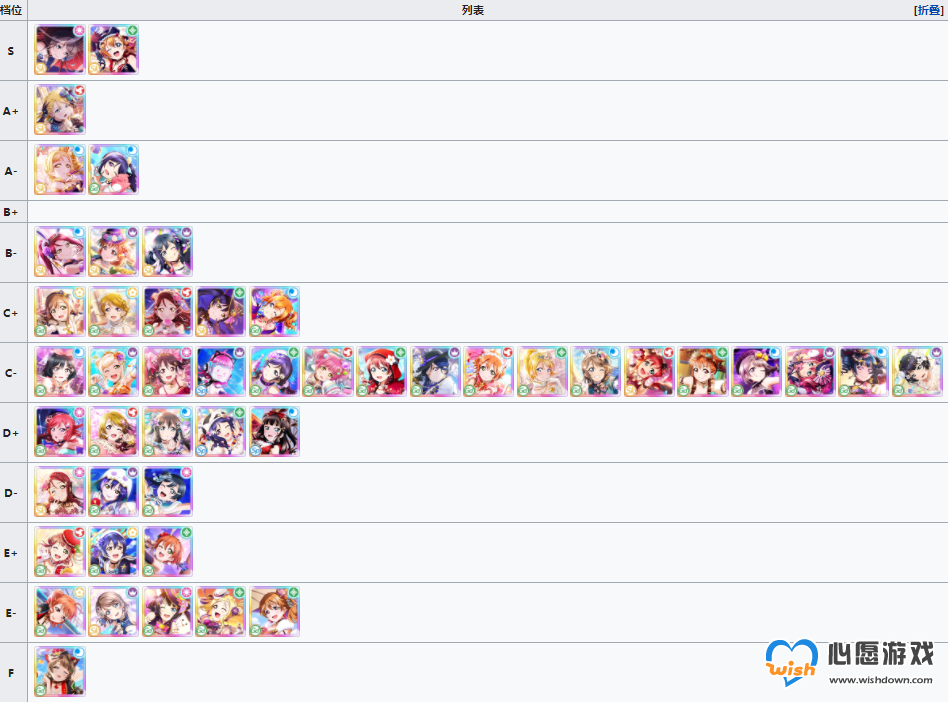The height and width of the screenshot is (702, 948).
Task: Select the only card in tier A+
Action: point(60,109)
